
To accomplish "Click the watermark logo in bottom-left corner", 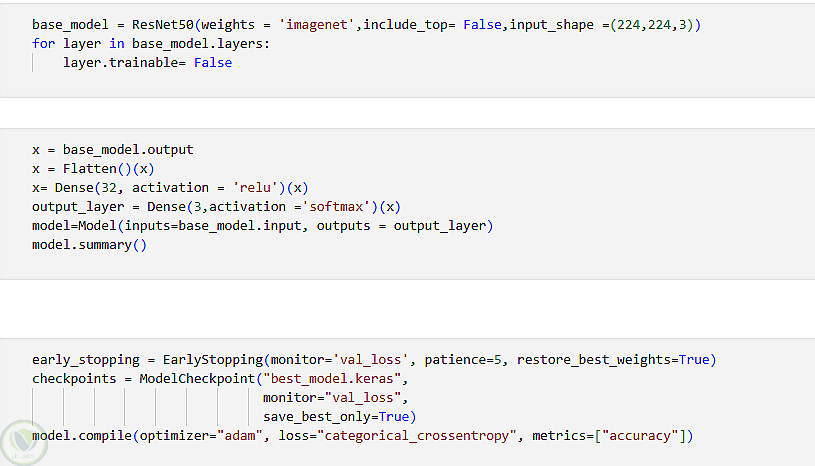I will [23, 443].
